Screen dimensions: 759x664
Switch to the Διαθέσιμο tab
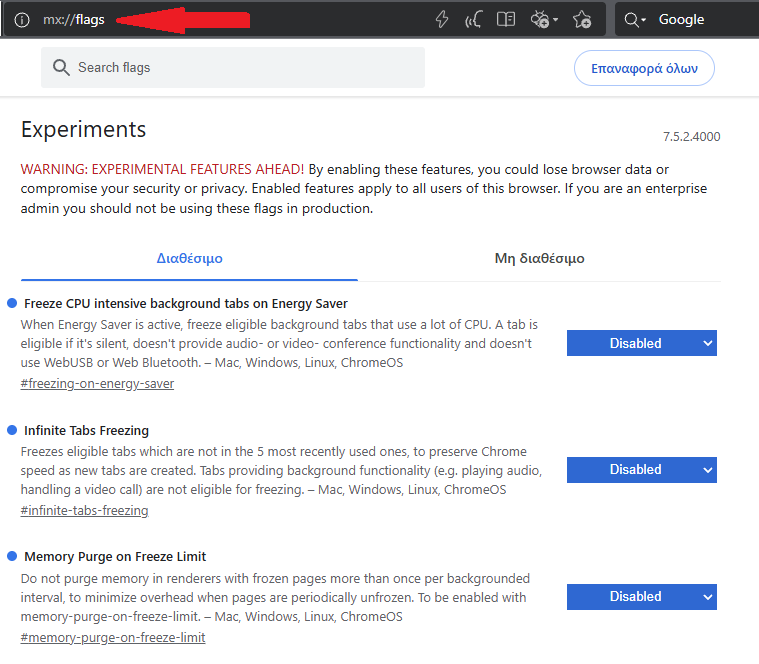[189, 258]
